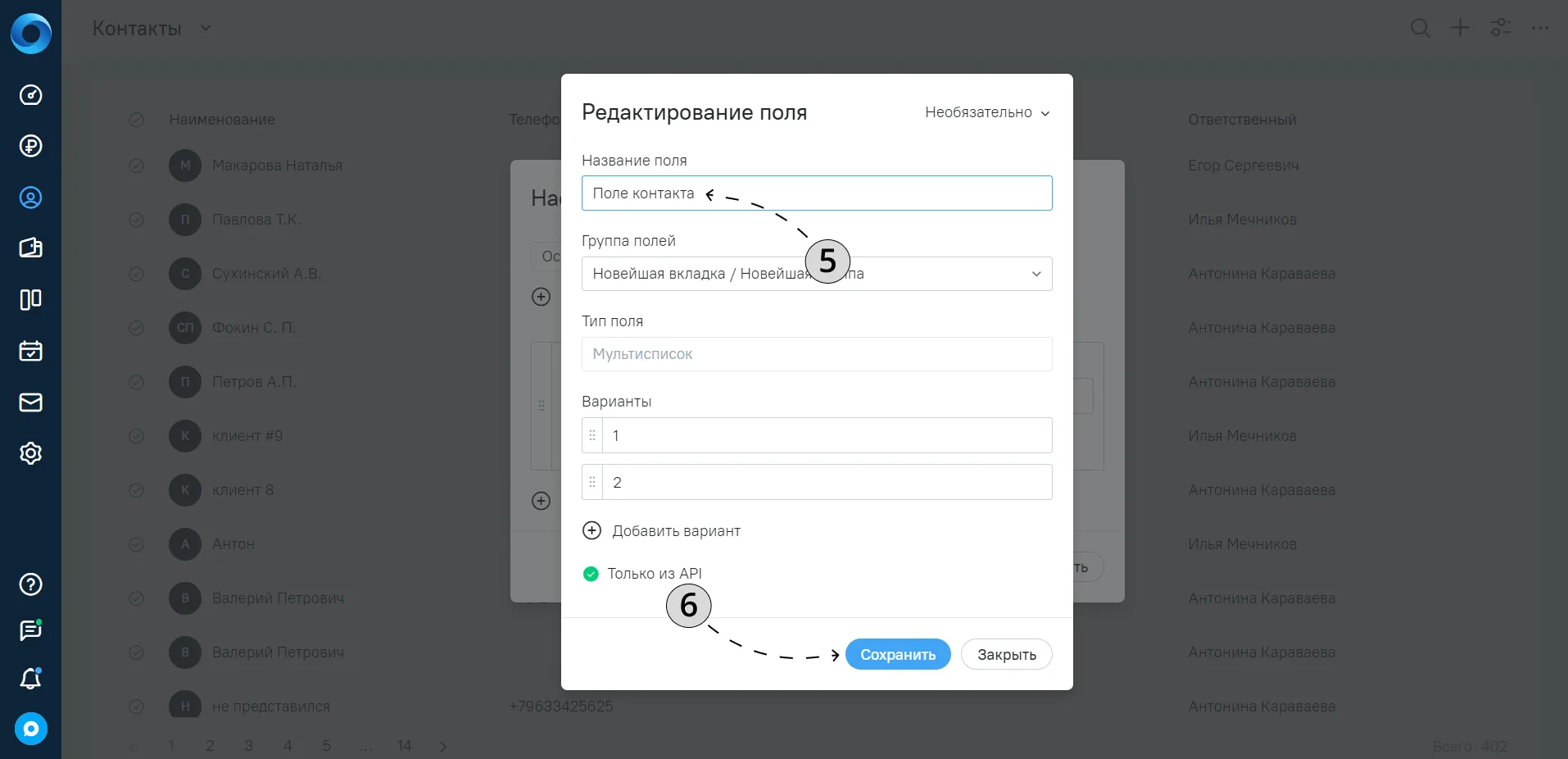Click the 'Название поля' input field
The width and height of the screenshot is (1568, 759).
[x=817, y=193]
